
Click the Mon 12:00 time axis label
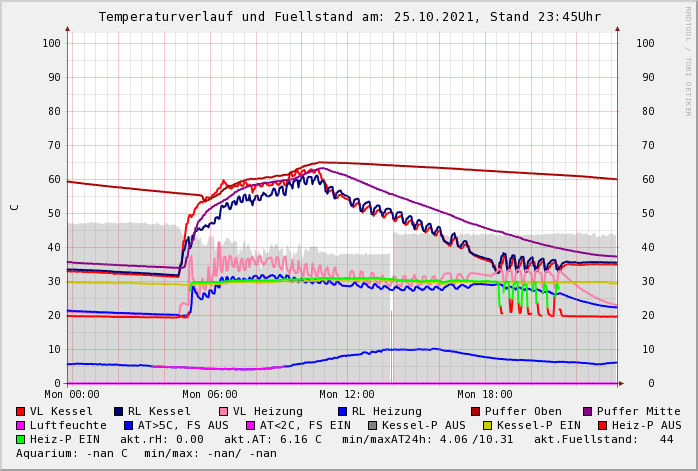[347, 395]
